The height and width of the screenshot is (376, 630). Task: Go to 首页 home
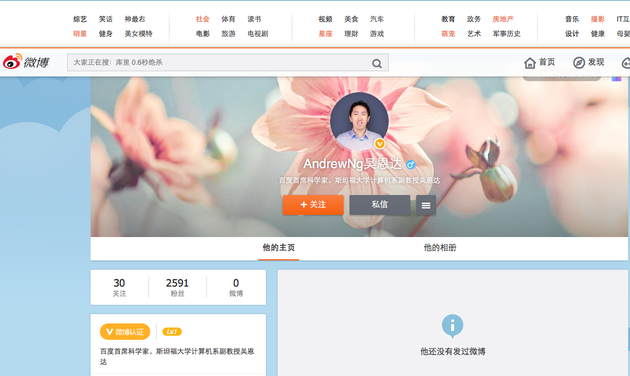click(x=539, y=62)
